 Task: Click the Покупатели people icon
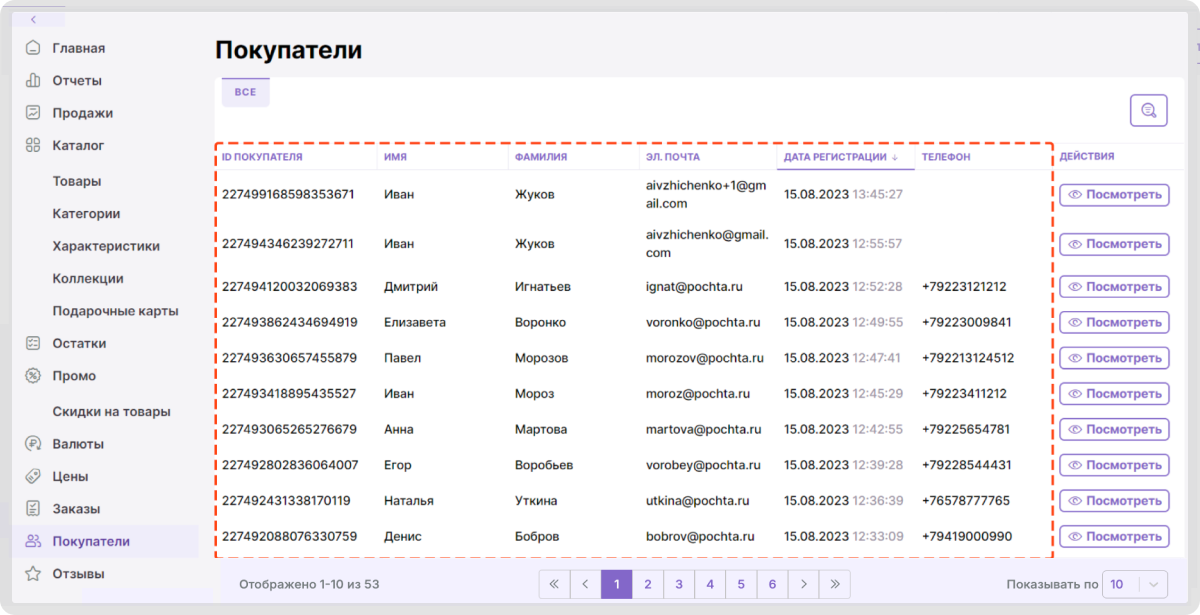pyautogui.click(x=33, y=541)
